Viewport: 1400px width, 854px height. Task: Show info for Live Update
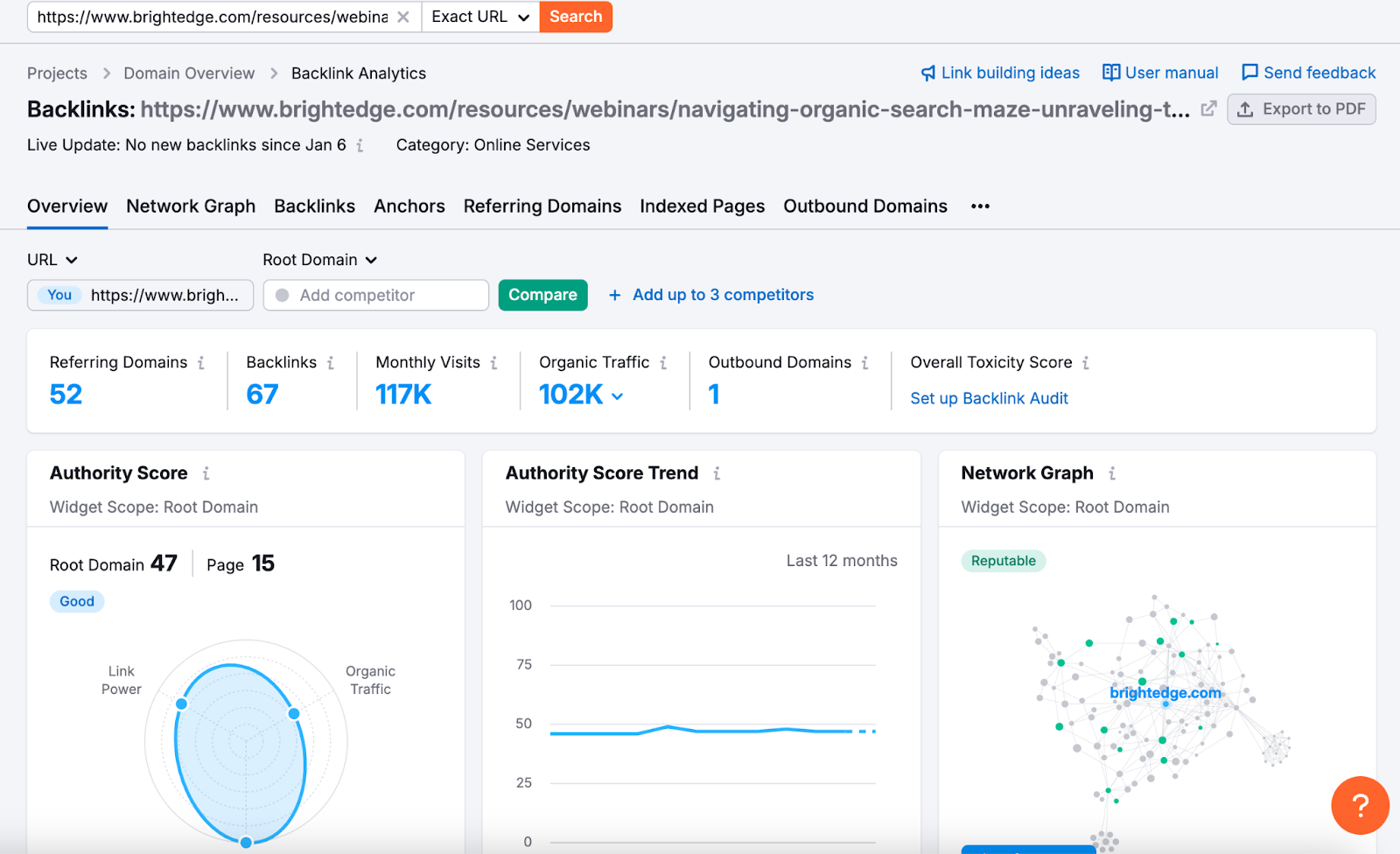[x=360, y=146]
